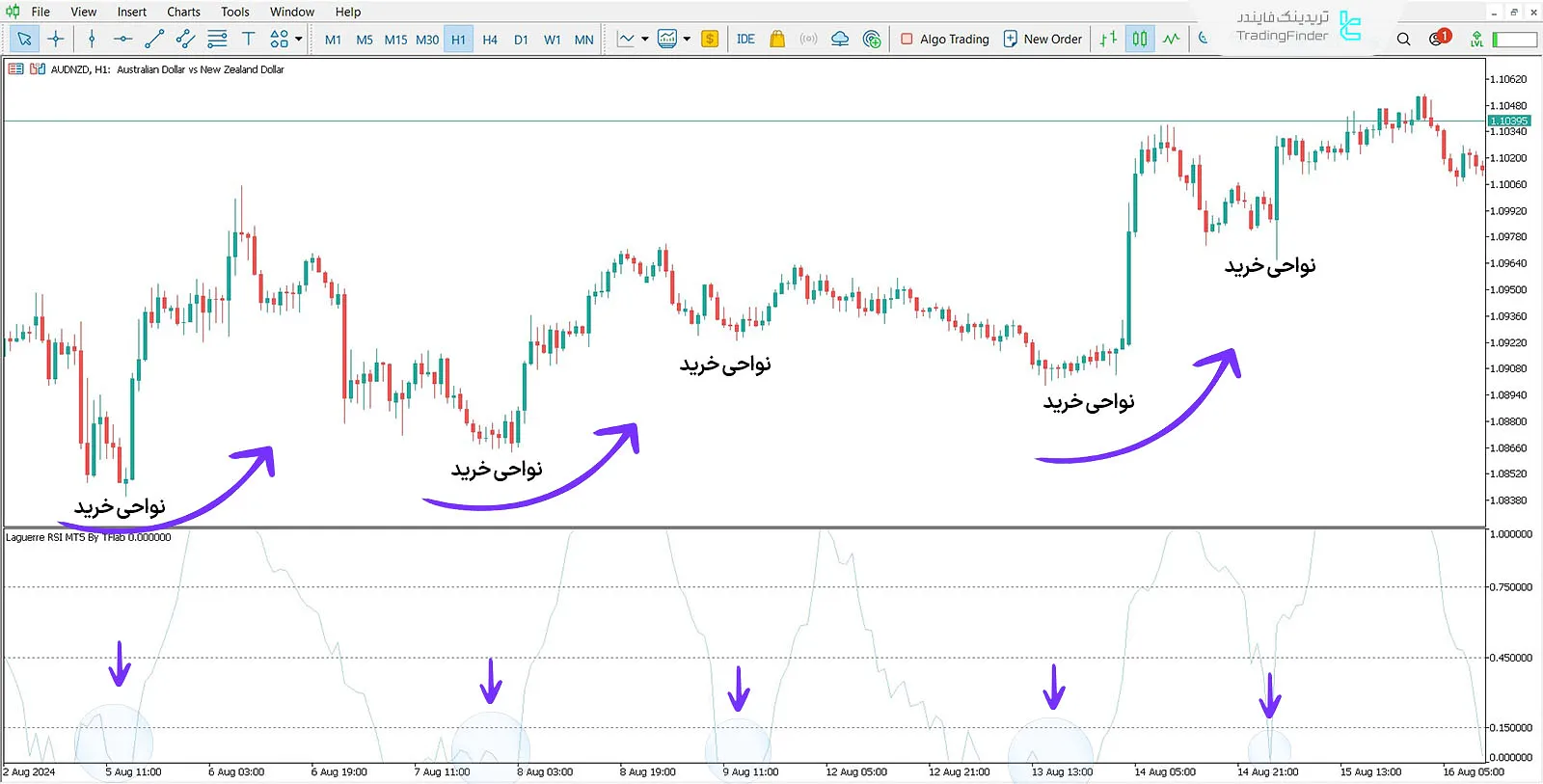Open the indicators list icon

(x=667, y=39)
